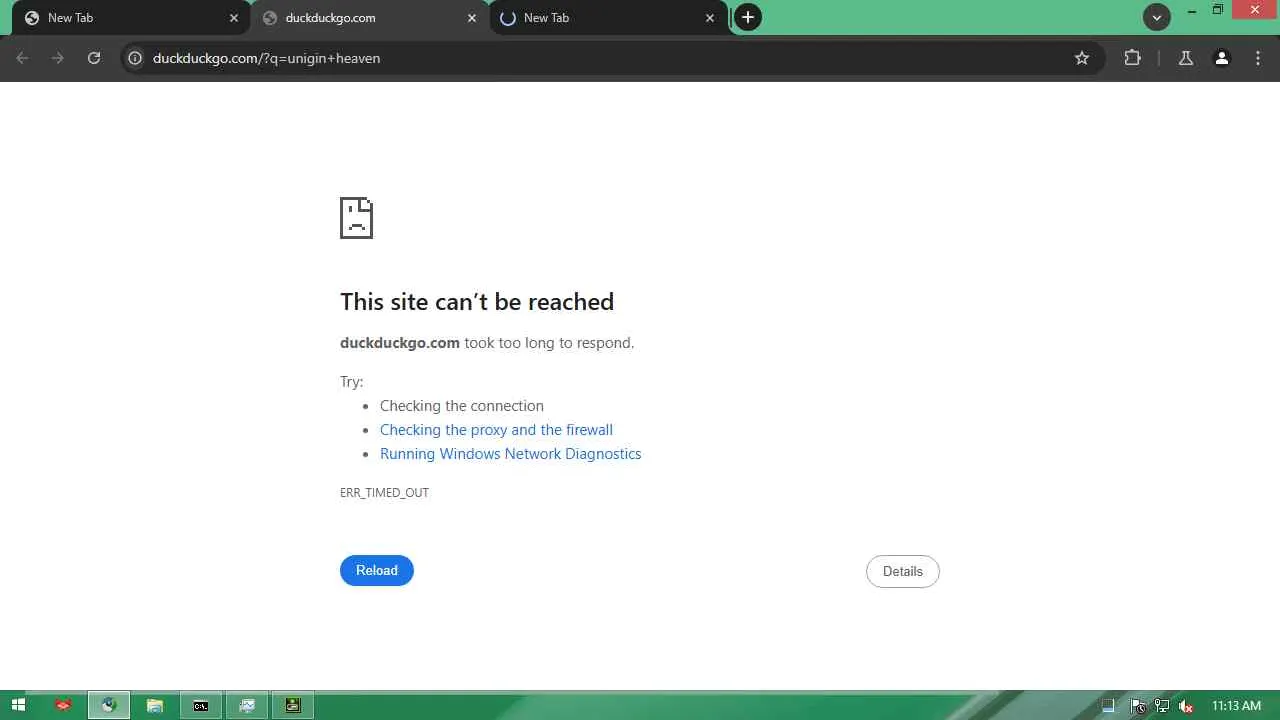Open the Chrome taskbar icon
This screenshot has height=720, width=1280.
[109, 705]
